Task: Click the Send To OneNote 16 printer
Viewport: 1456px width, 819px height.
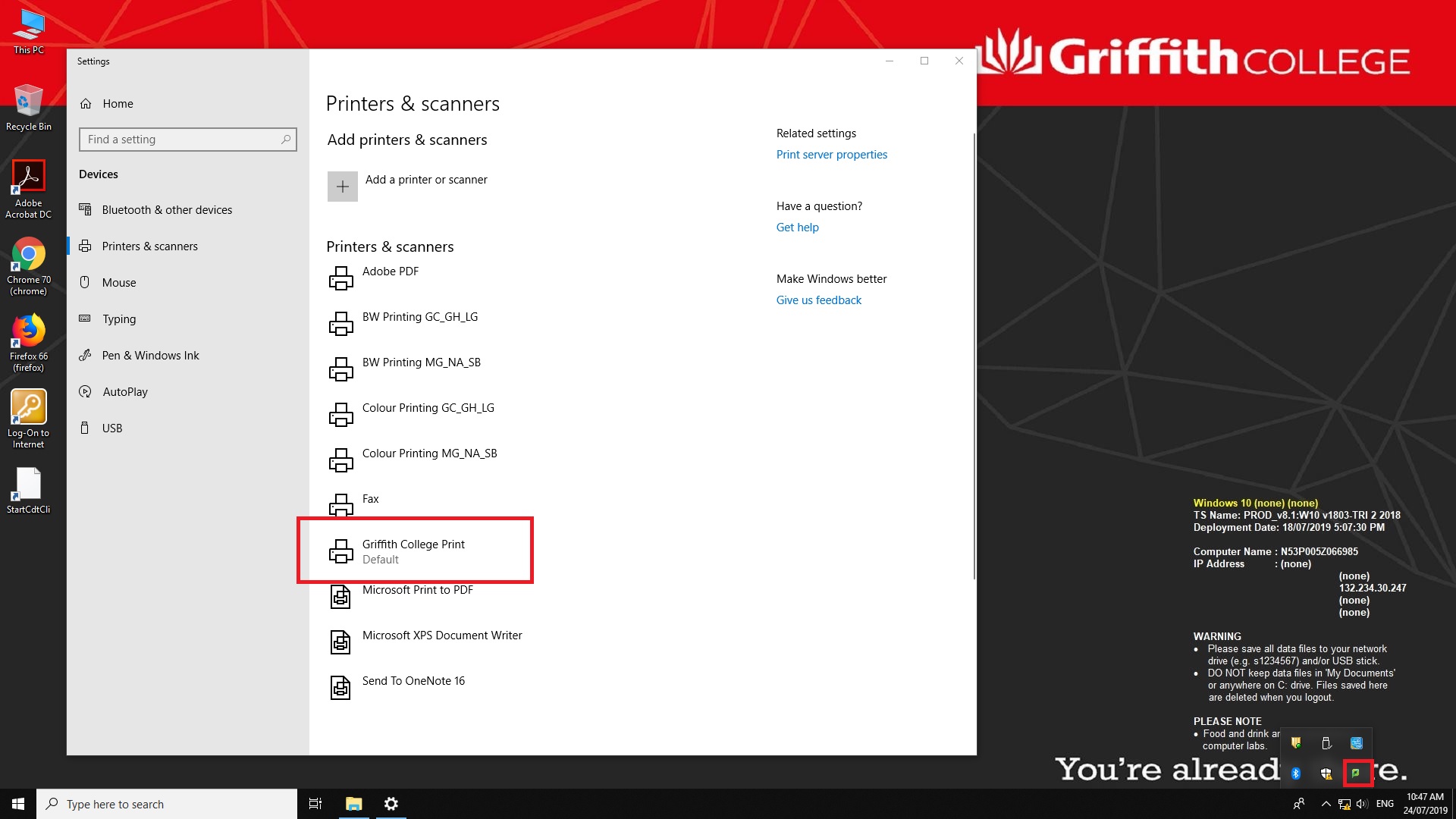Action: tap(413, 681)
